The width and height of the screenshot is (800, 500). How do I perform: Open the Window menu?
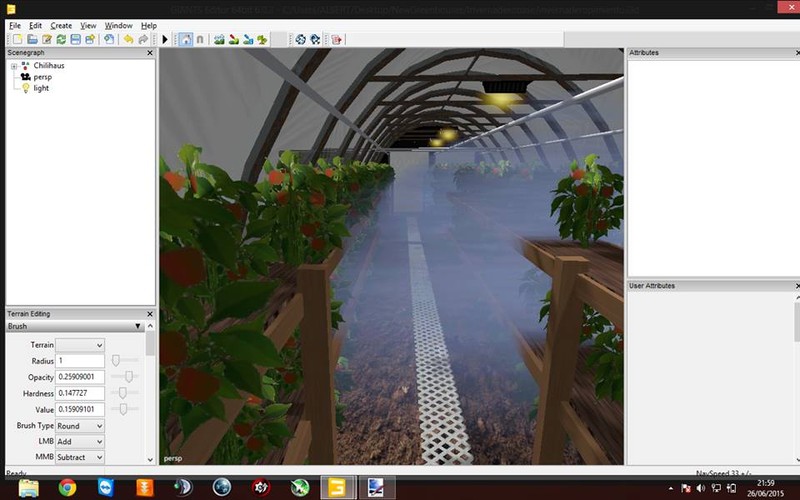click(118, 25)
